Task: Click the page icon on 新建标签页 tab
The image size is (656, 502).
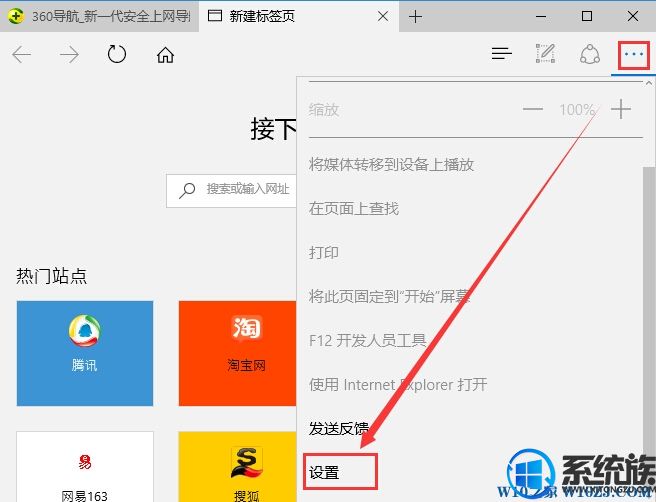Action: (x=215, y=16)
